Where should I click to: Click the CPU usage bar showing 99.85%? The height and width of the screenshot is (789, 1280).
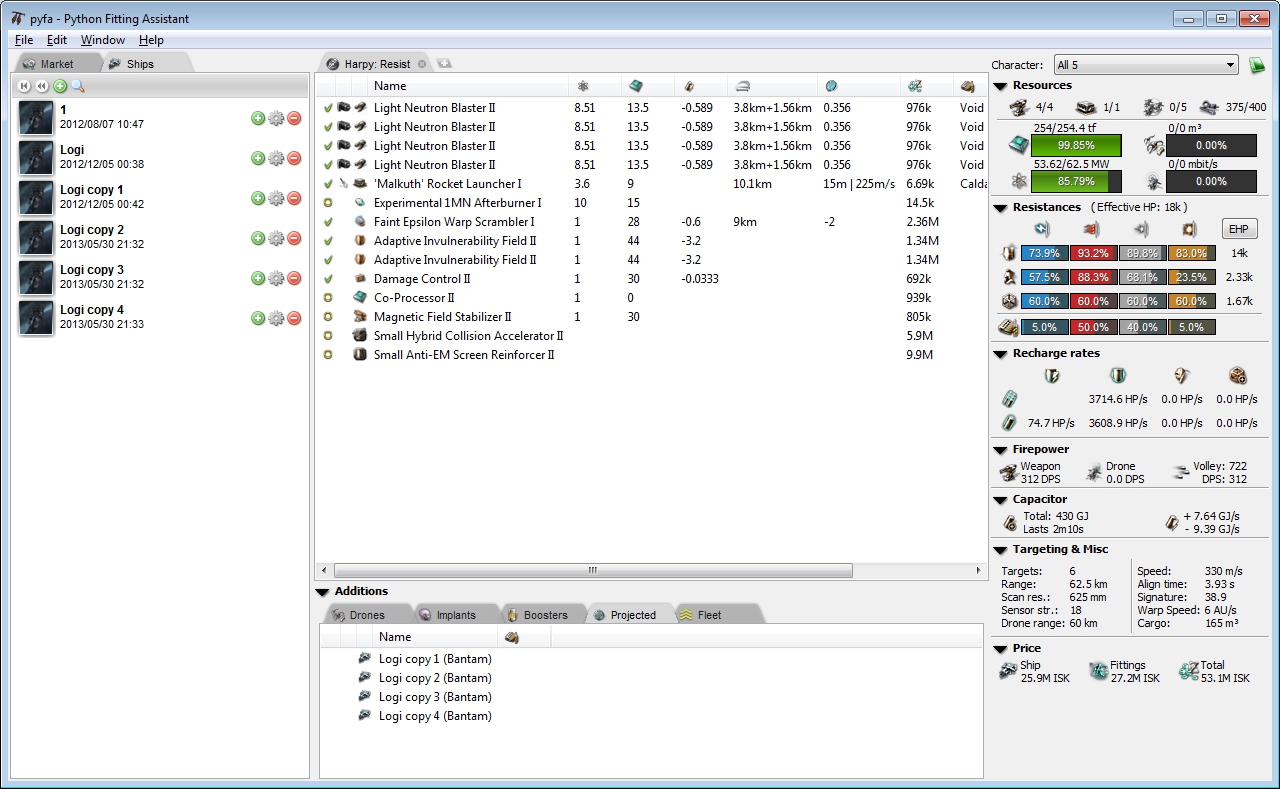(x=1078, y=145)
